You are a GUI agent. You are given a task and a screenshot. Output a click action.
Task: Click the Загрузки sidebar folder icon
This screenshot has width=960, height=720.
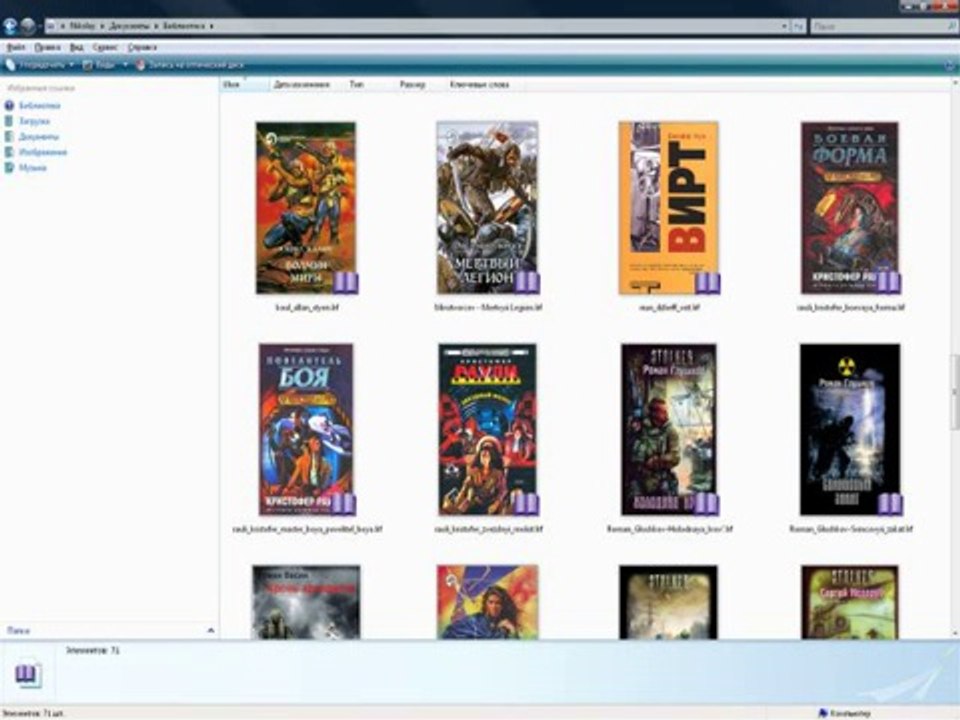(9, 121)
